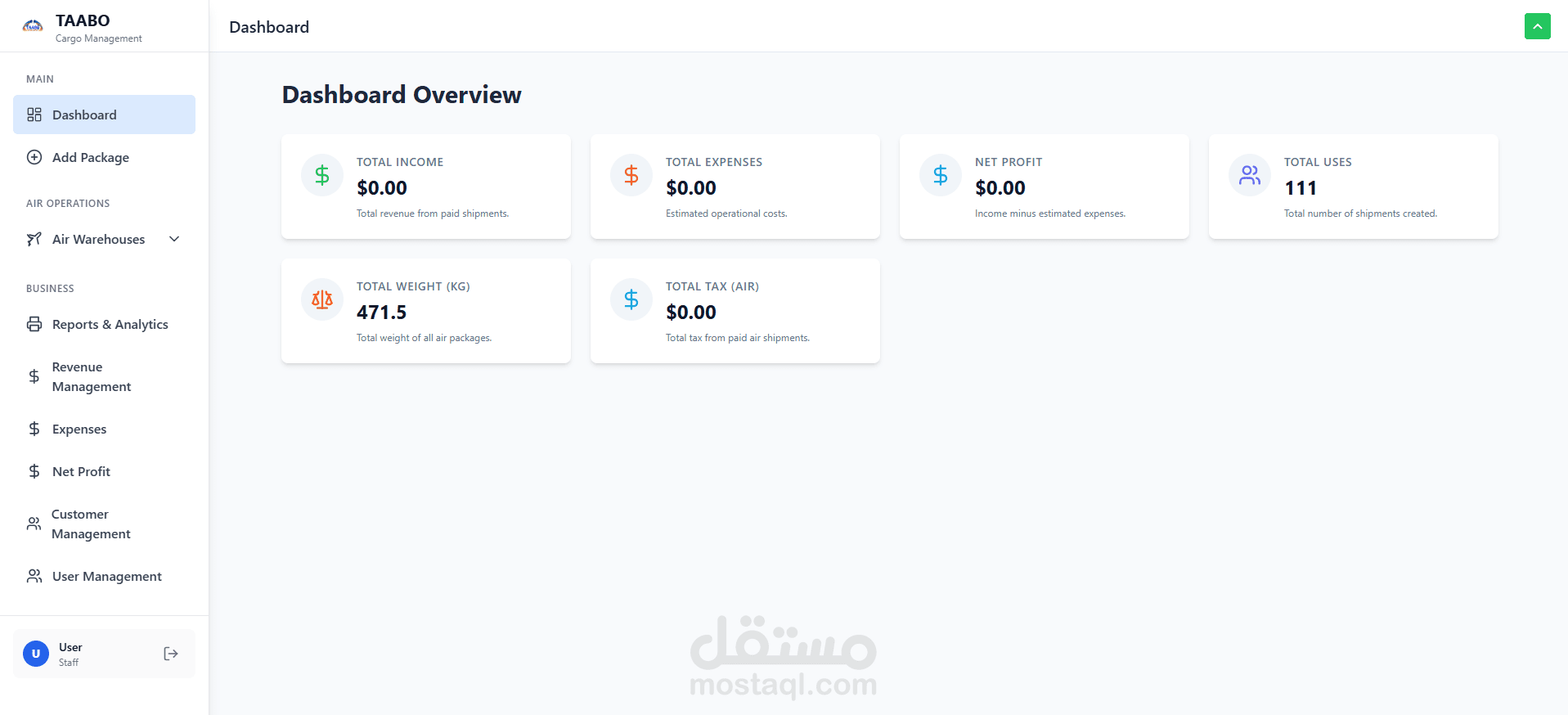The image size is (1568, 715).
Task: Click 'Total weight of all air packages.' text
Action: [x=424, y=338]
